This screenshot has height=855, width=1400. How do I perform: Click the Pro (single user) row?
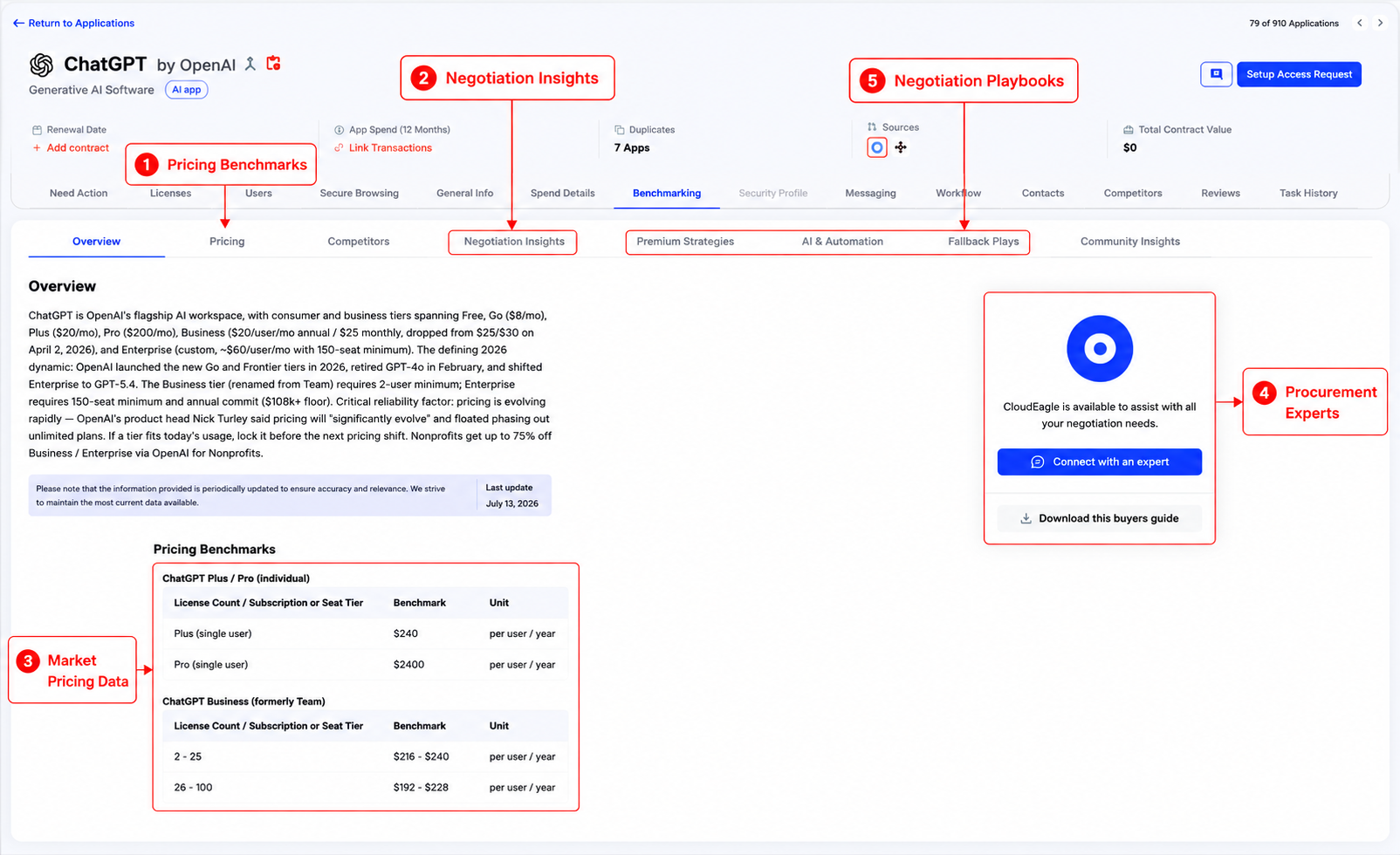pos(365,665)
